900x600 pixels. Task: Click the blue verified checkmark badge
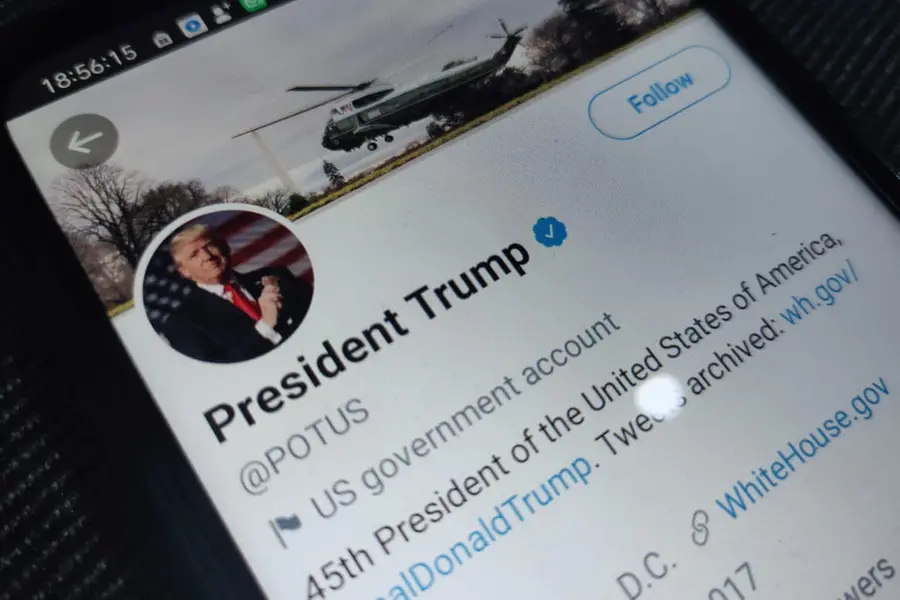[x=549, y=231]
